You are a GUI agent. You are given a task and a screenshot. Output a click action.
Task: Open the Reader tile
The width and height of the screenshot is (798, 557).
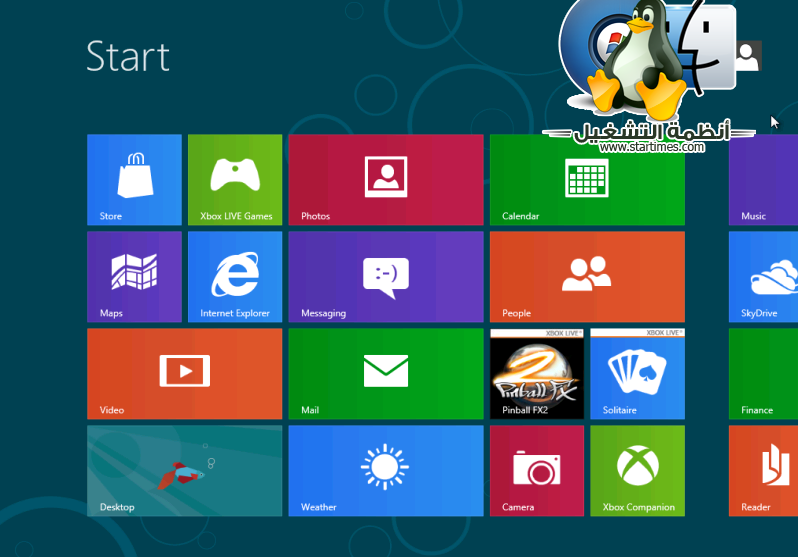[763, 471]
